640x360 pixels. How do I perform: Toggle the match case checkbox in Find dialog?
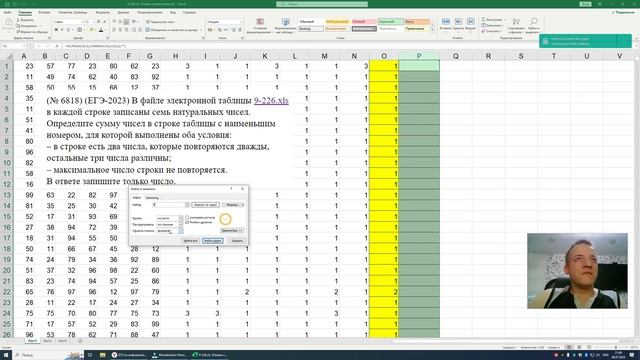tap(187, 218)
